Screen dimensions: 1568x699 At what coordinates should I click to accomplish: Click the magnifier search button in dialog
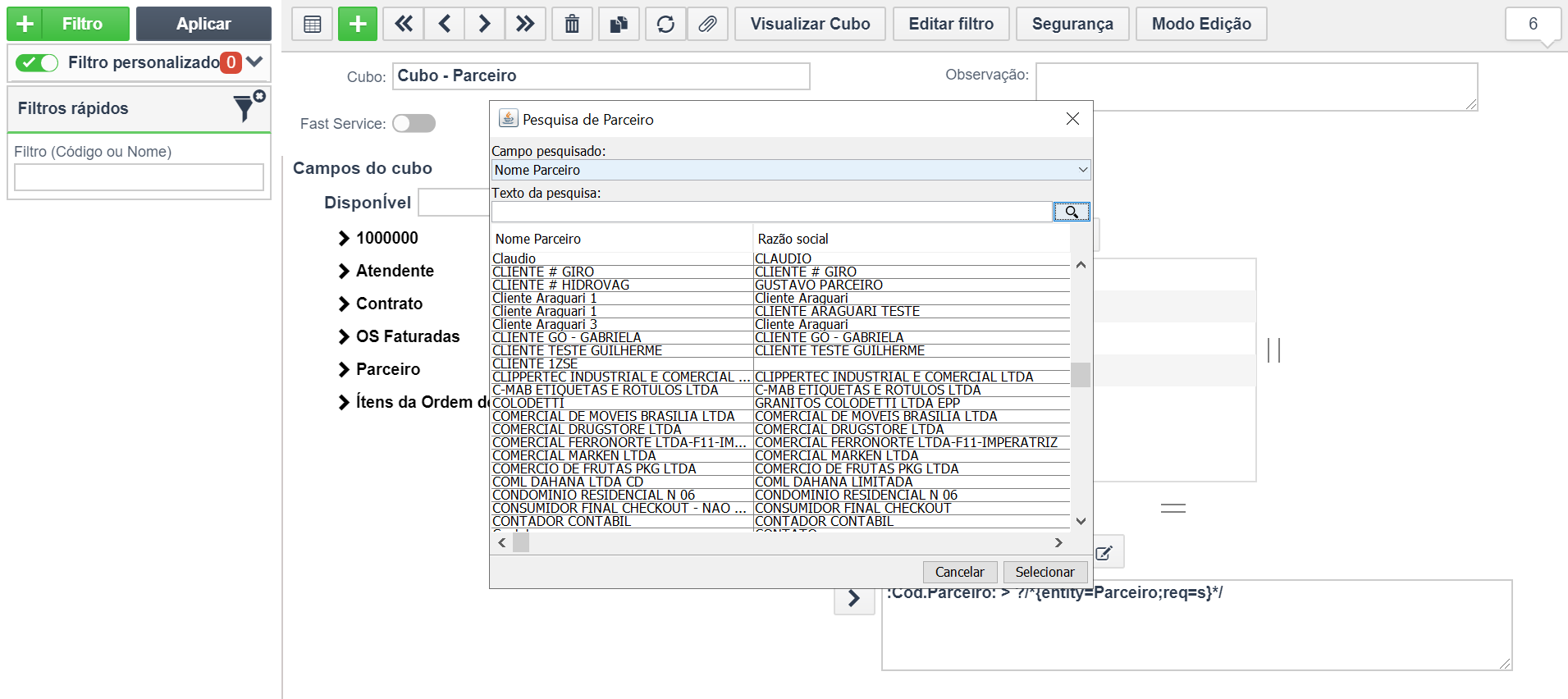[1072, 212]
